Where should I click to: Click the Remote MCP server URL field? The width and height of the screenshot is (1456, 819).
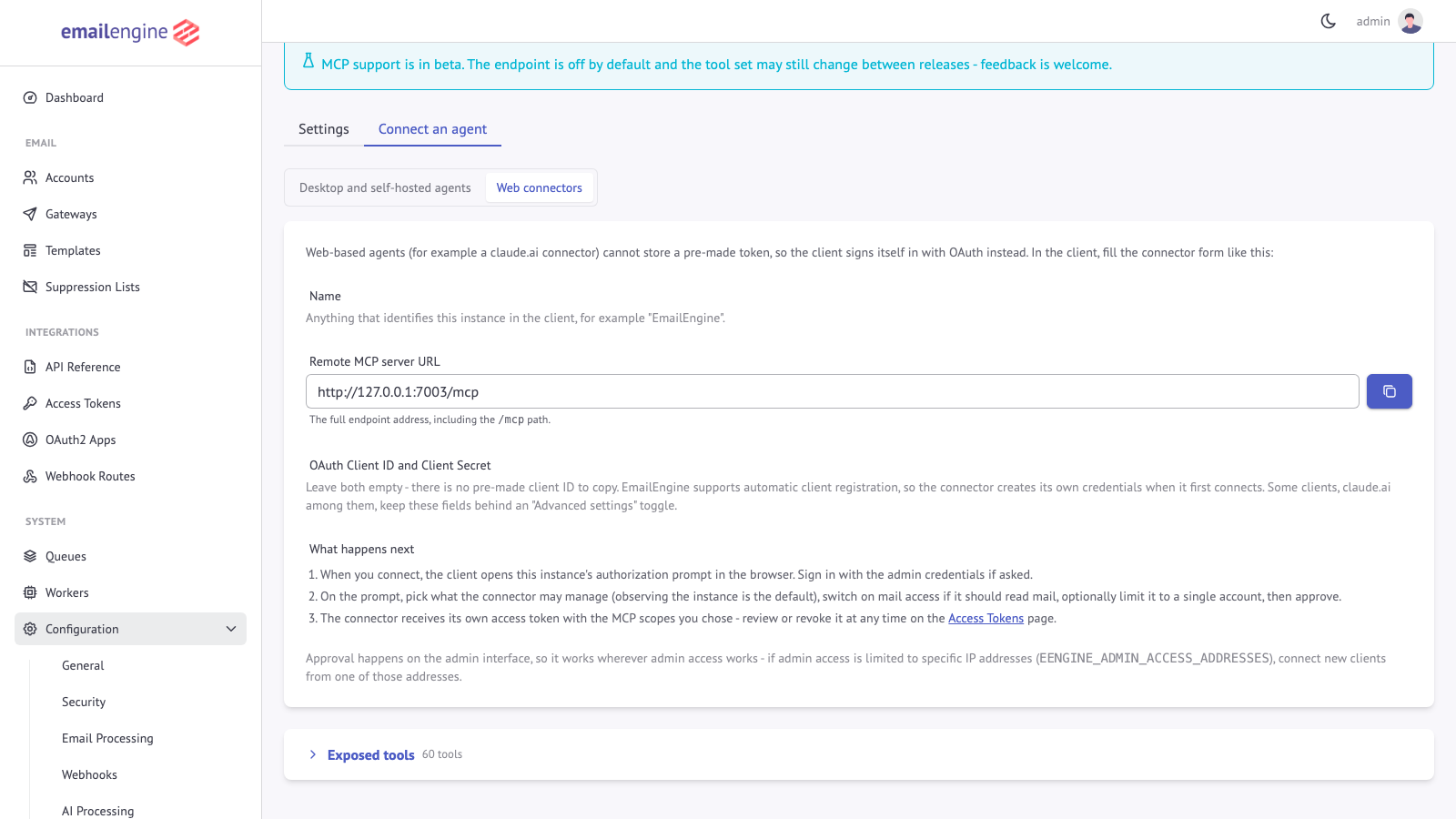point(833,391)
